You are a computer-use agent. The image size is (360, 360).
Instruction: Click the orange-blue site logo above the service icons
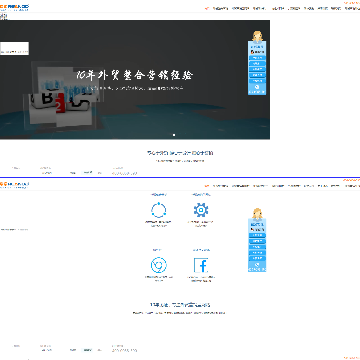click(14, 184)
